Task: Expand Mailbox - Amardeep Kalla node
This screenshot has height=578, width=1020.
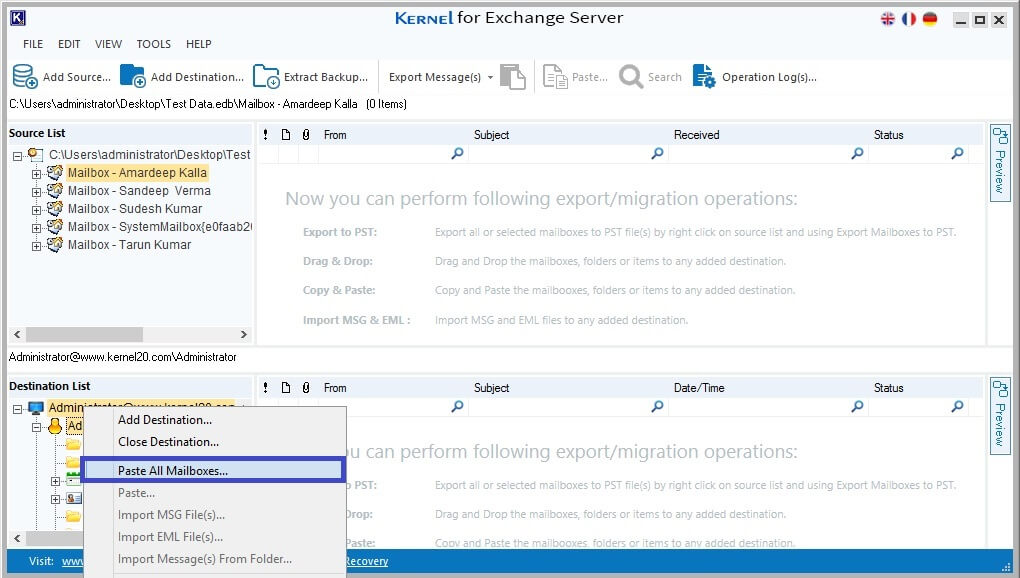Action: (36, 174)
